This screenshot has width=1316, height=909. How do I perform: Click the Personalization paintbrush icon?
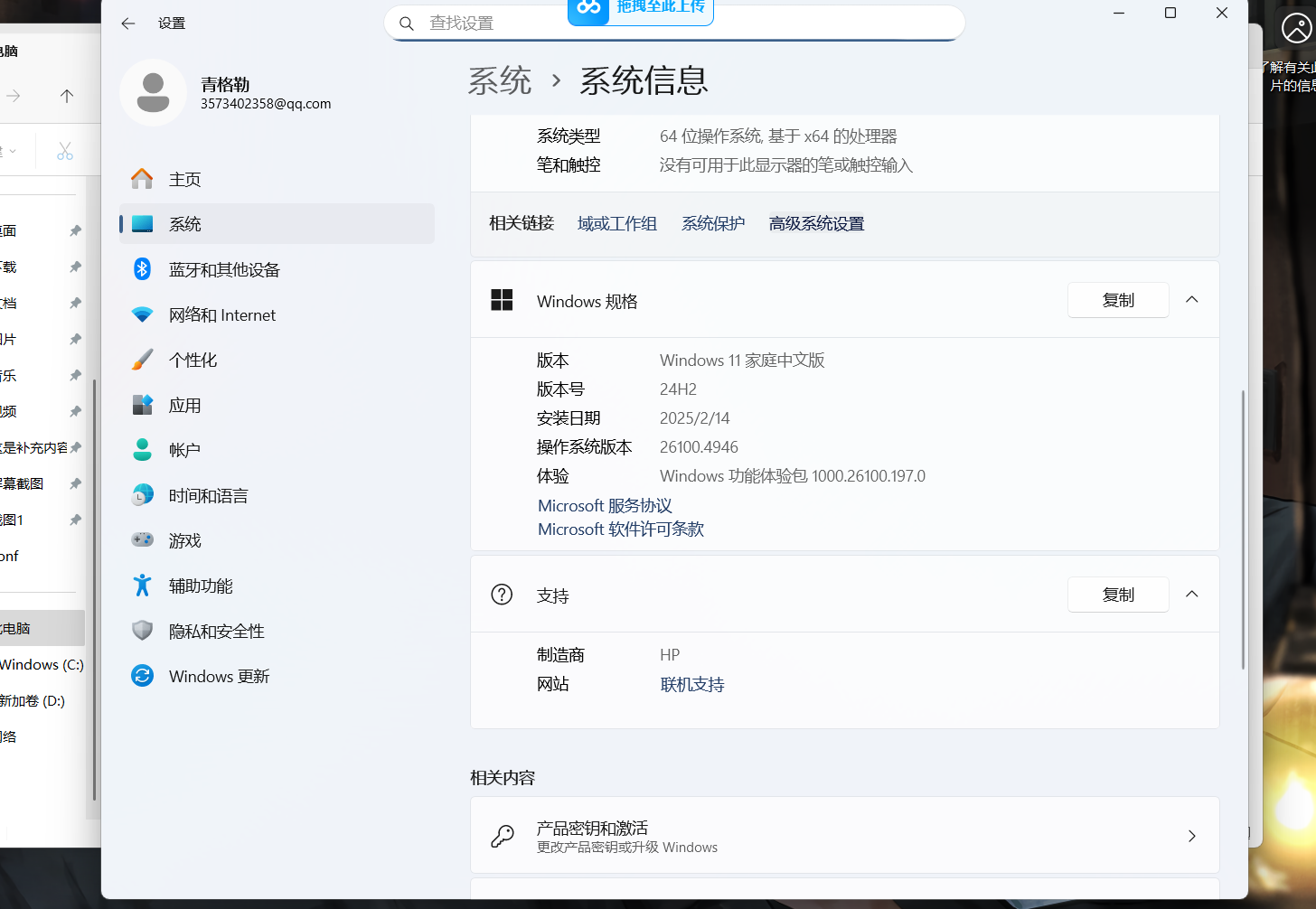(142, 360)
